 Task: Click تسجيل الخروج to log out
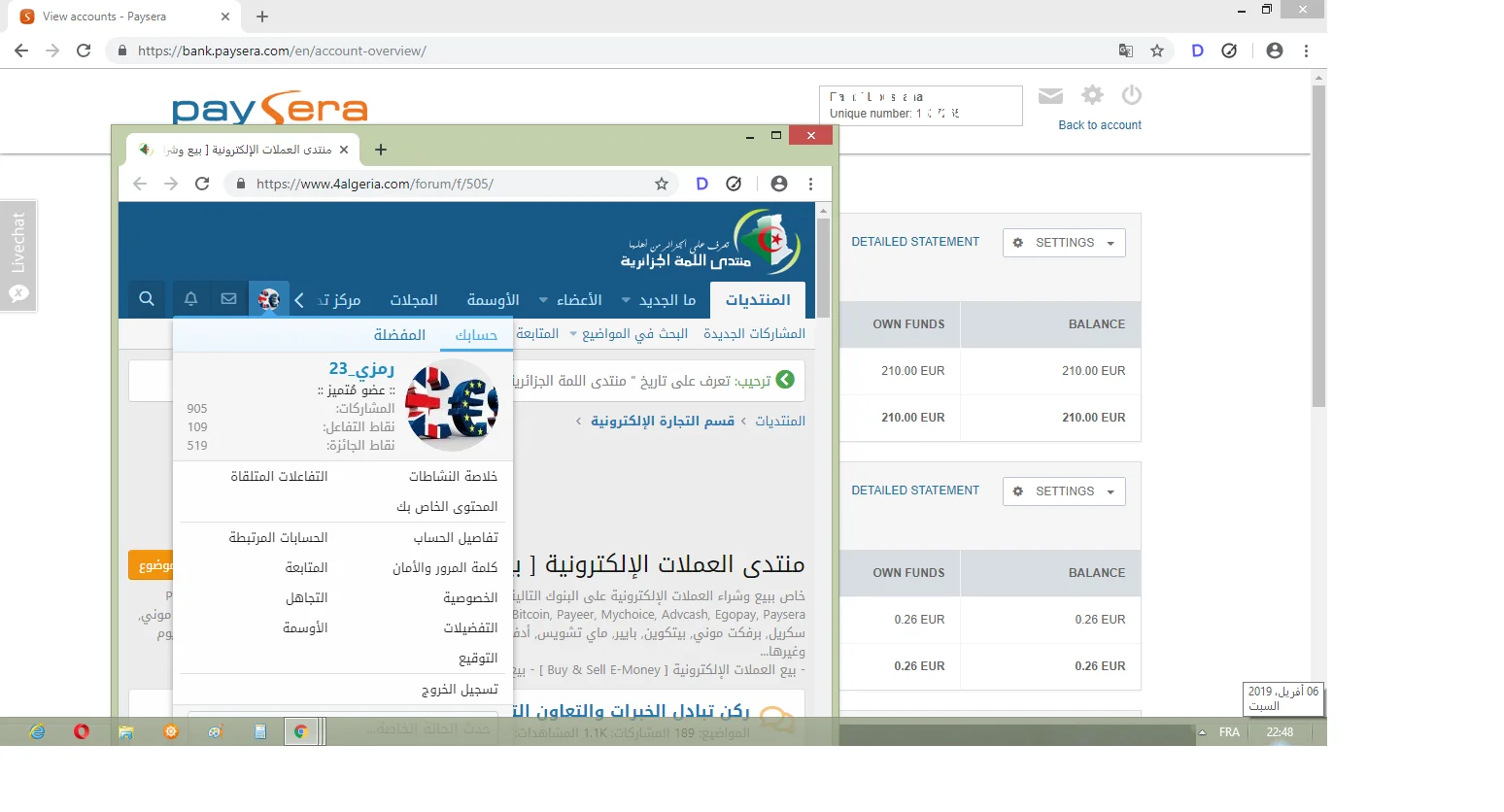point(459,690)
